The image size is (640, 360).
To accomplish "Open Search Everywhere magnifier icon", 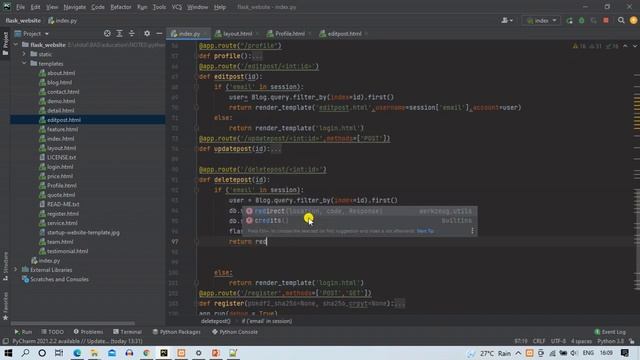I will click(621, 20).
